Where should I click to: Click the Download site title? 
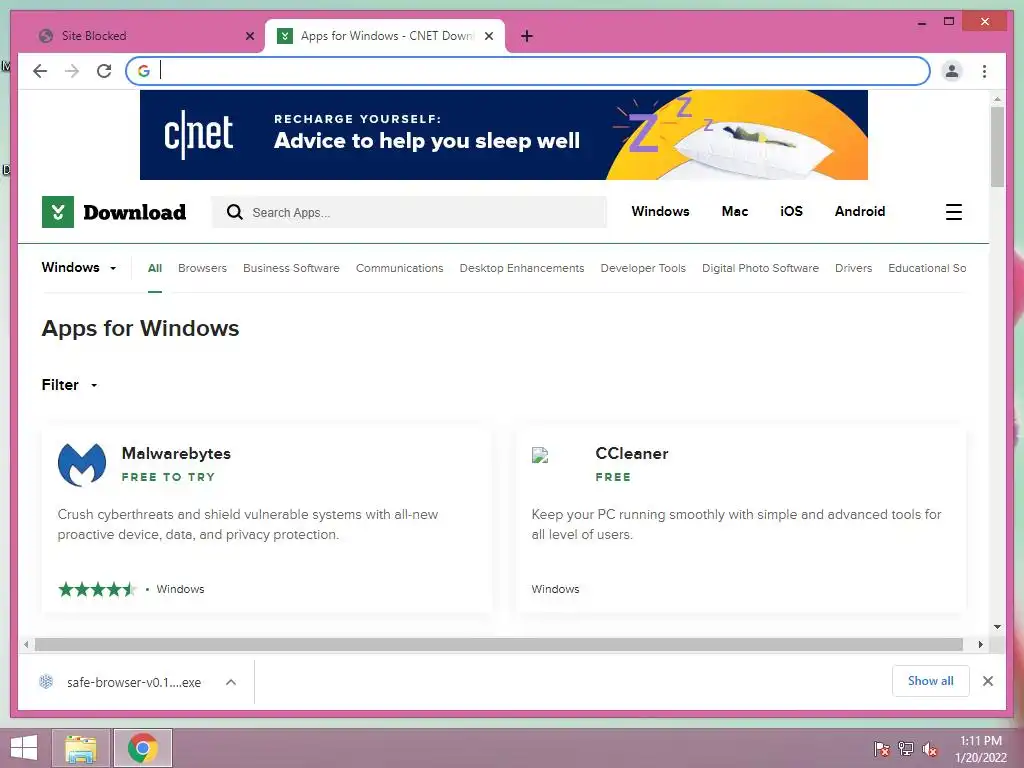tap(135, 212)
